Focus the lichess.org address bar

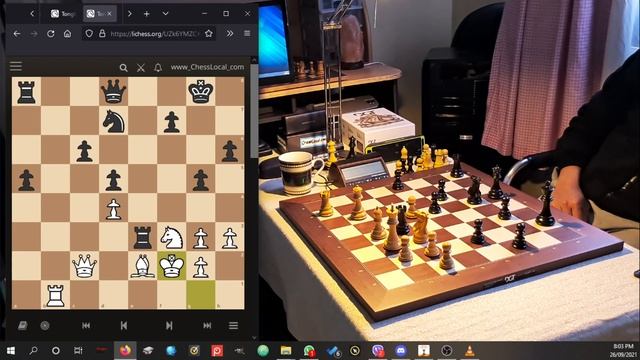tap(155, 34)
